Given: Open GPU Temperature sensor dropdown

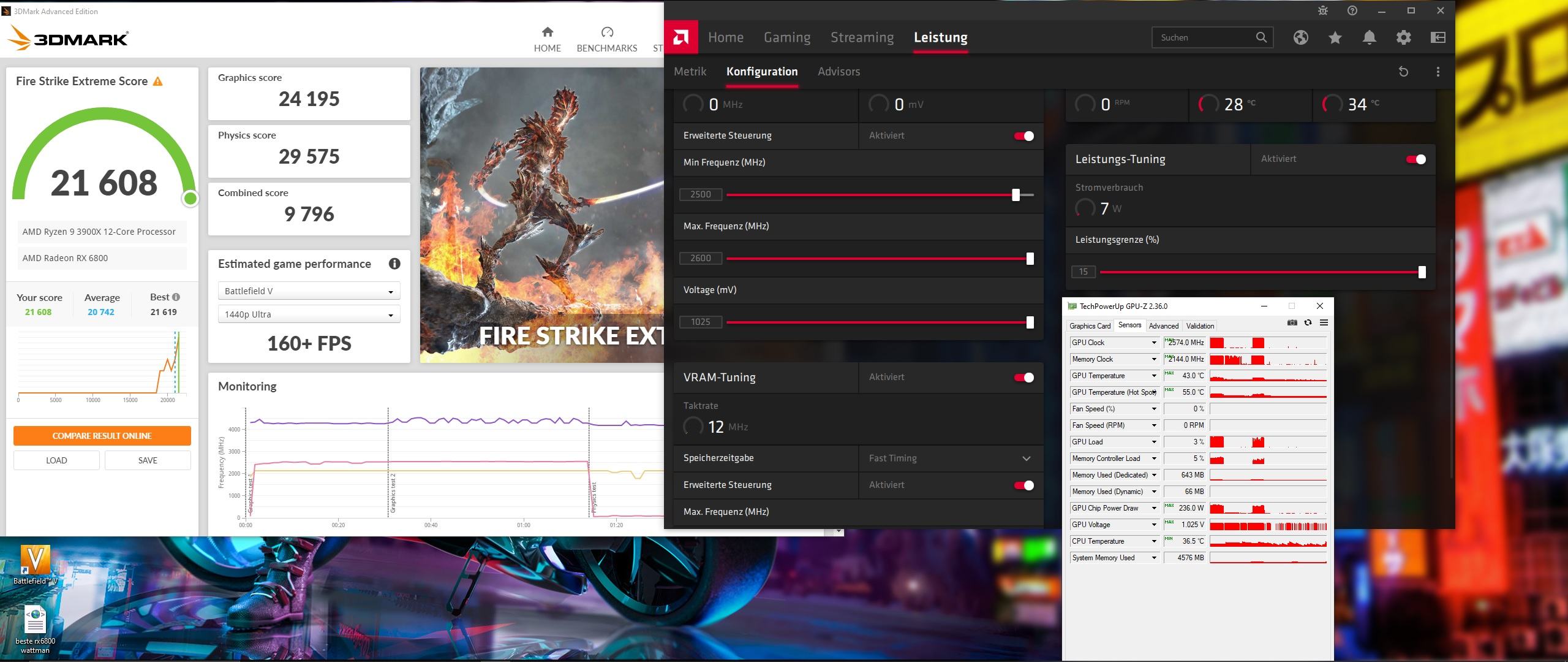Looking at the screenshot, I should coord(1154,376).
